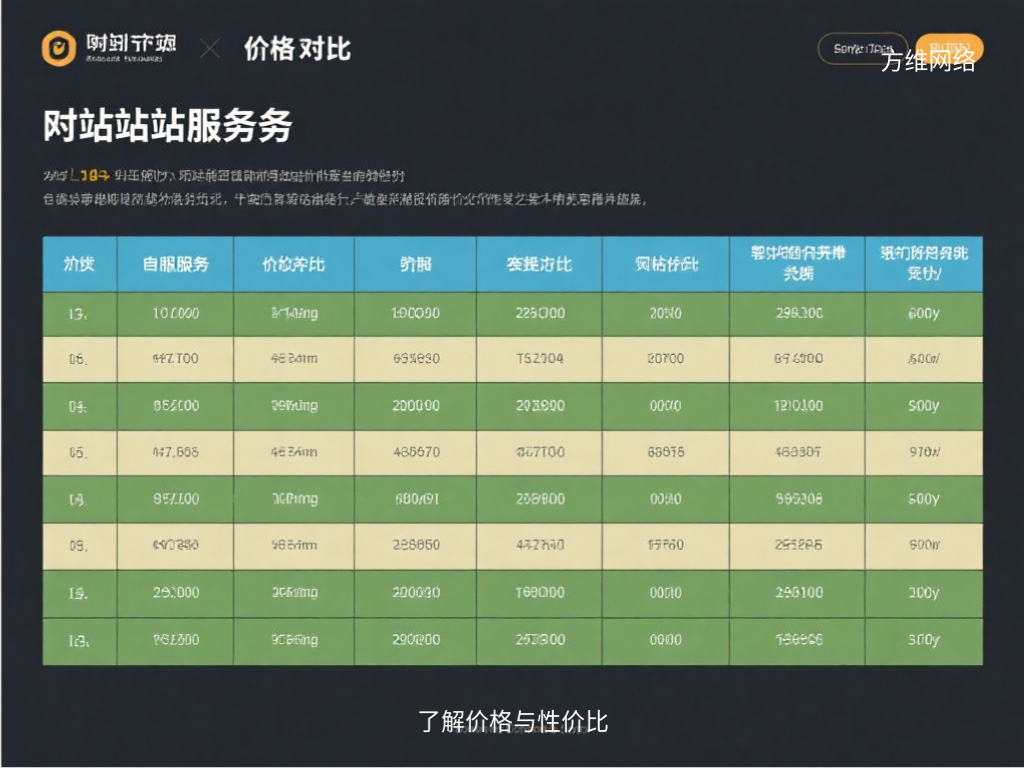Screen dimensions: 1024x768
Task: Open the site via the top-left brand mark
Action: coord(103,46)
